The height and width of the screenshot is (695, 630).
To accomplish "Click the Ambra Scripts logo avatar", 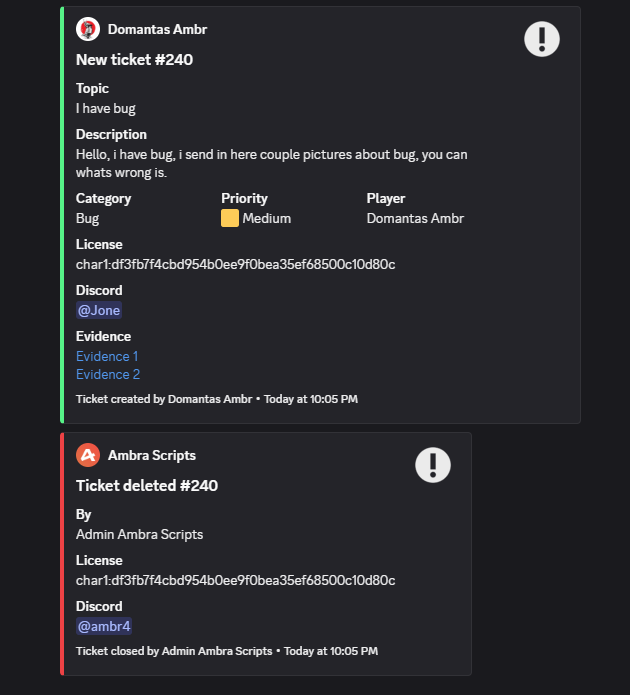I will (x=88, y=455).
